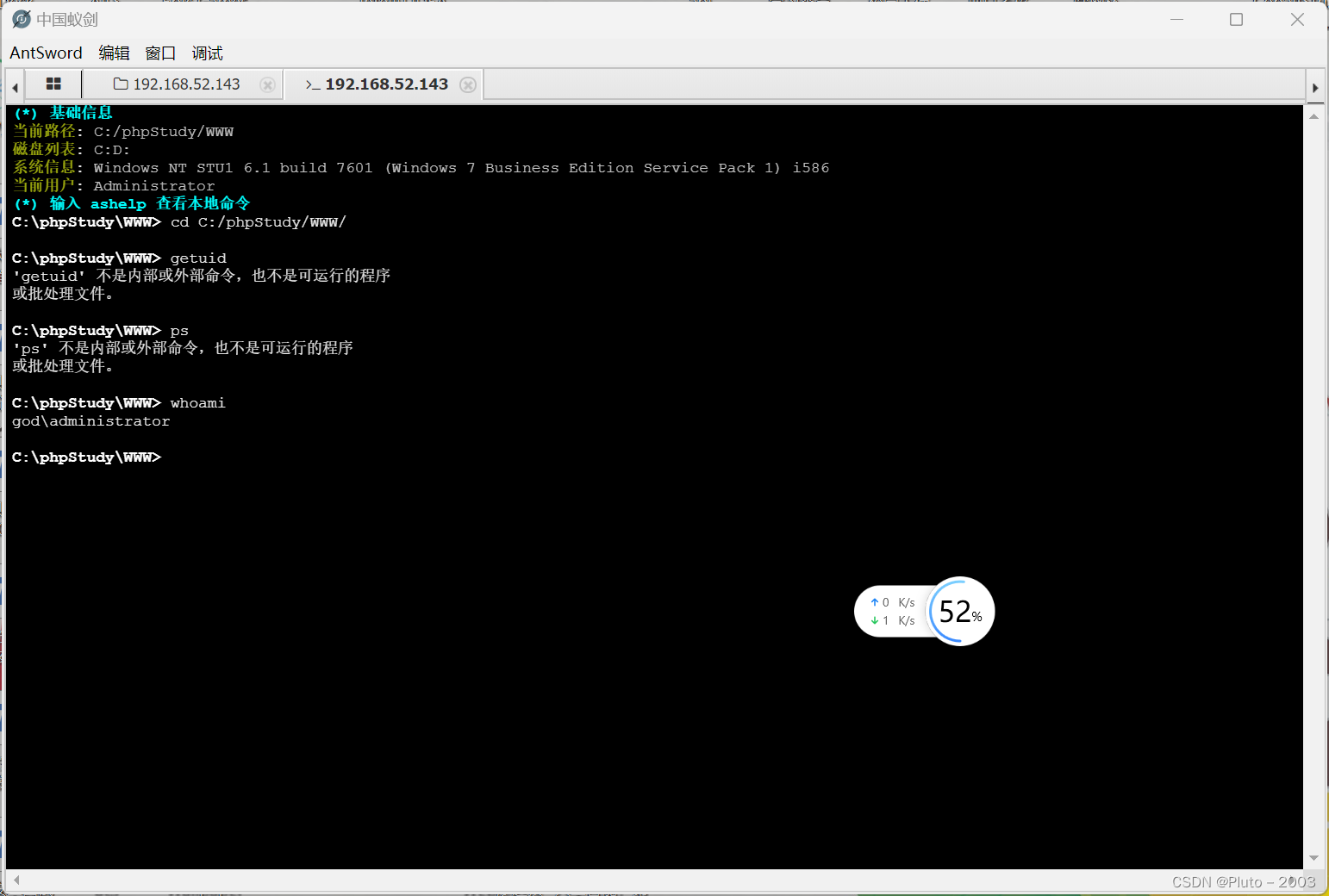
Task: Close the terminal tab 192.168.52.143
Action: 468,84
